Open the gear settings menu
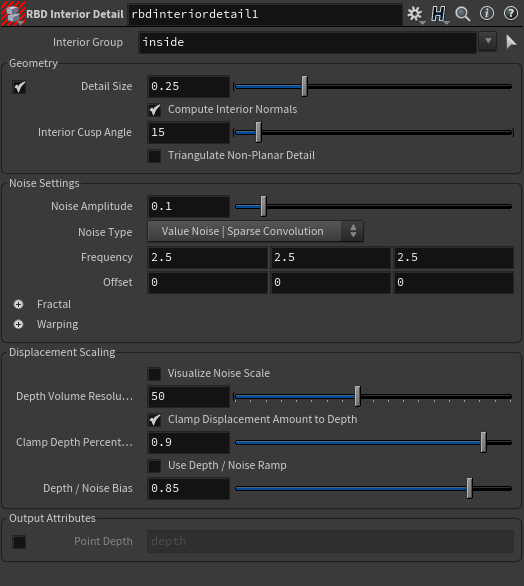This screenshot has height=586, width=524. tap(415, 14)
